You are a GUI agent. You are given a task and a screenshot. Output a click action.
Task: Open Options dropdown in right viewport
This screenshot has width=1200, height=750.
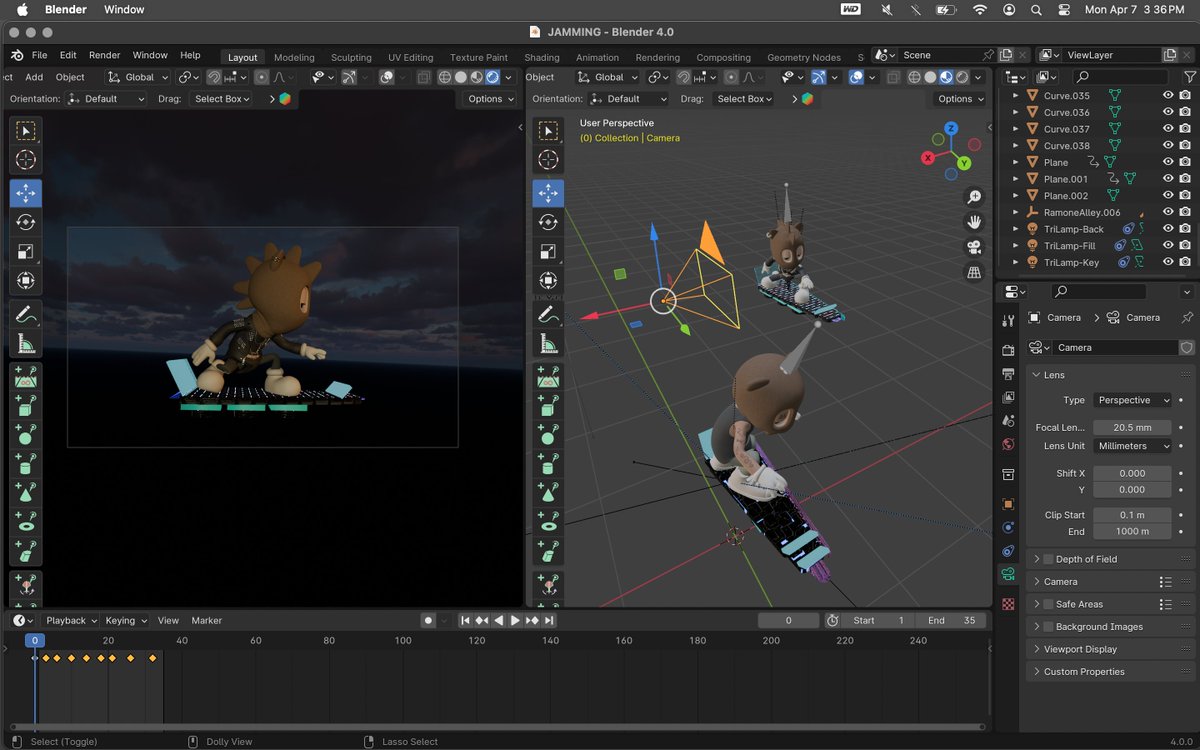click(x=960, y=99)
